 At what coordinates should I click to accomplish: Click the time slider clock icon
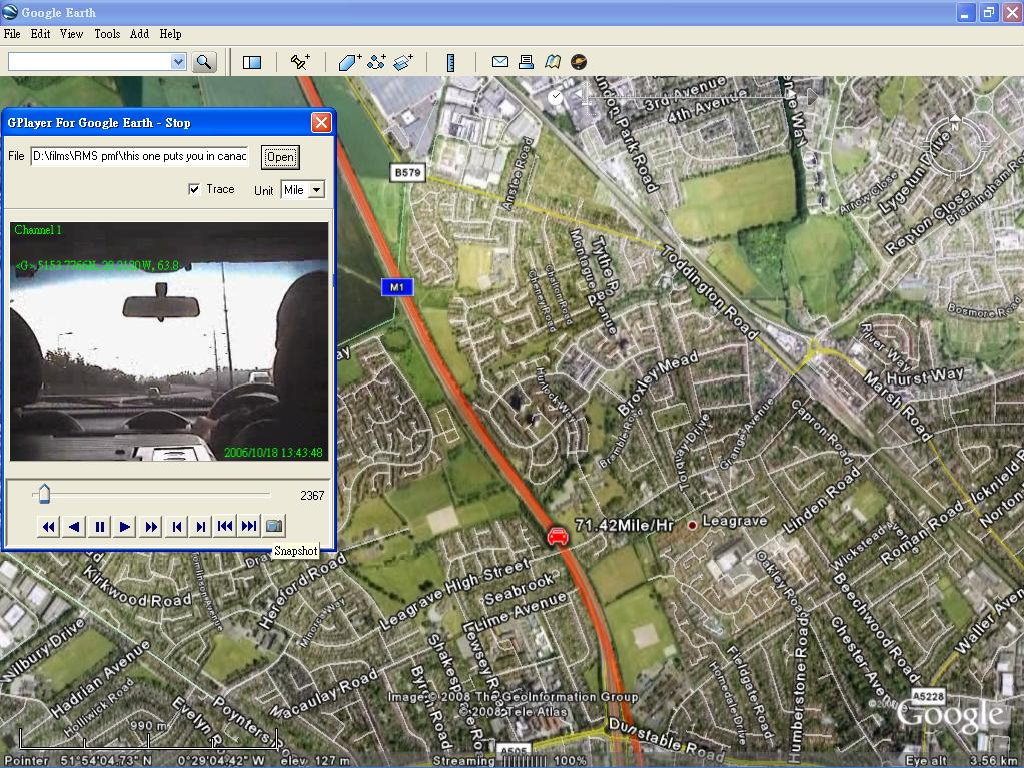[555, 98]
